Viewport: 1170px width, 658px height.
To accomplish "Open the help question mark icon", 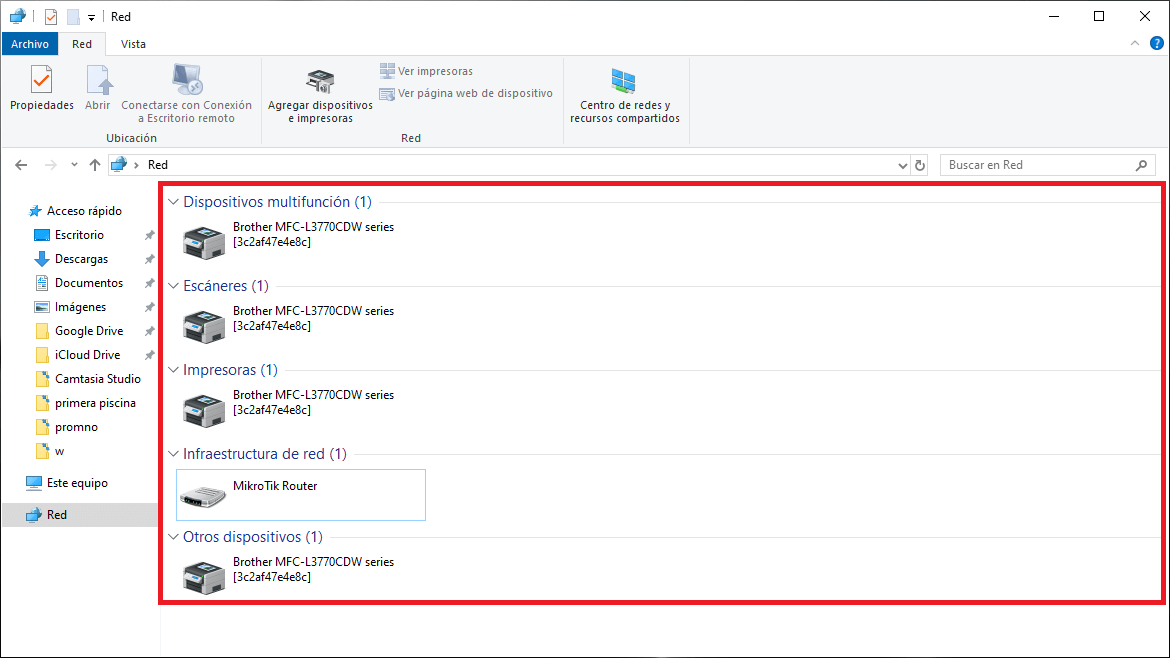I will click(x=1157, y=43).
